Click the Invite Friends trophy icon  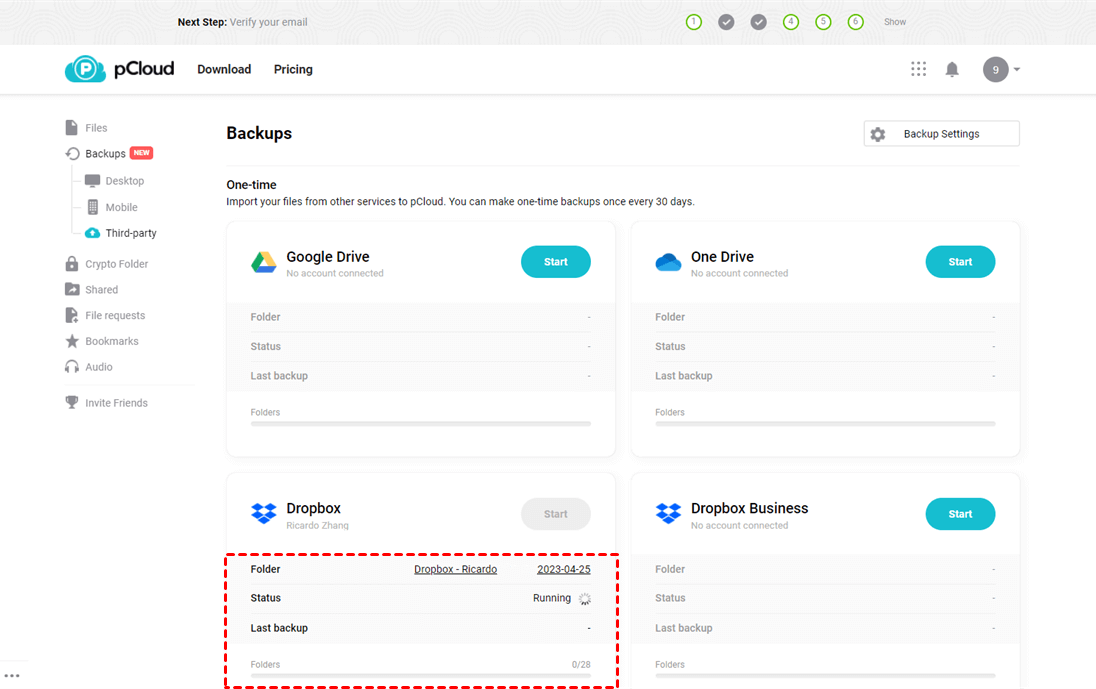point(72,403)
